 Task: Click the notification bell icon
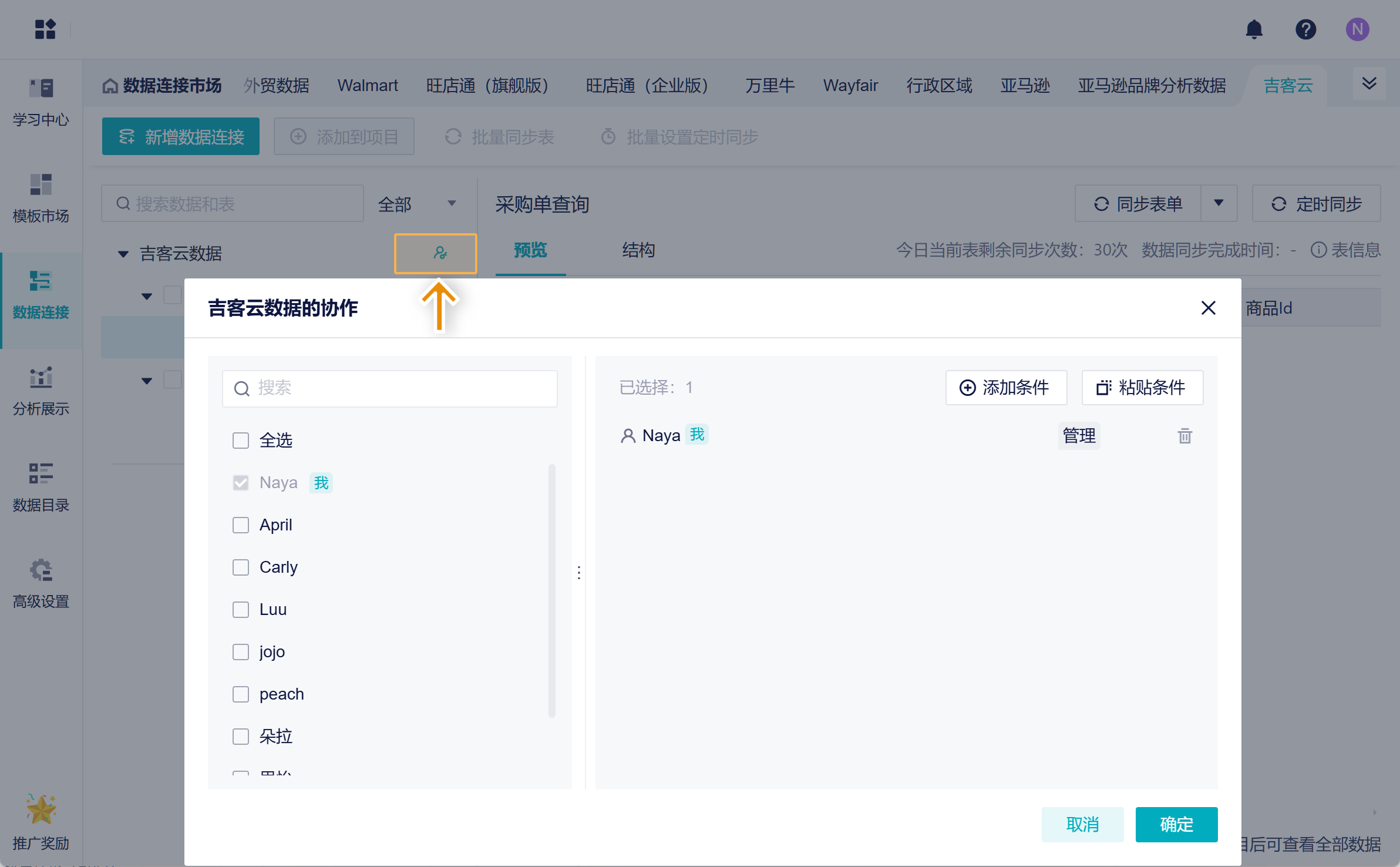pos(1254,29)
